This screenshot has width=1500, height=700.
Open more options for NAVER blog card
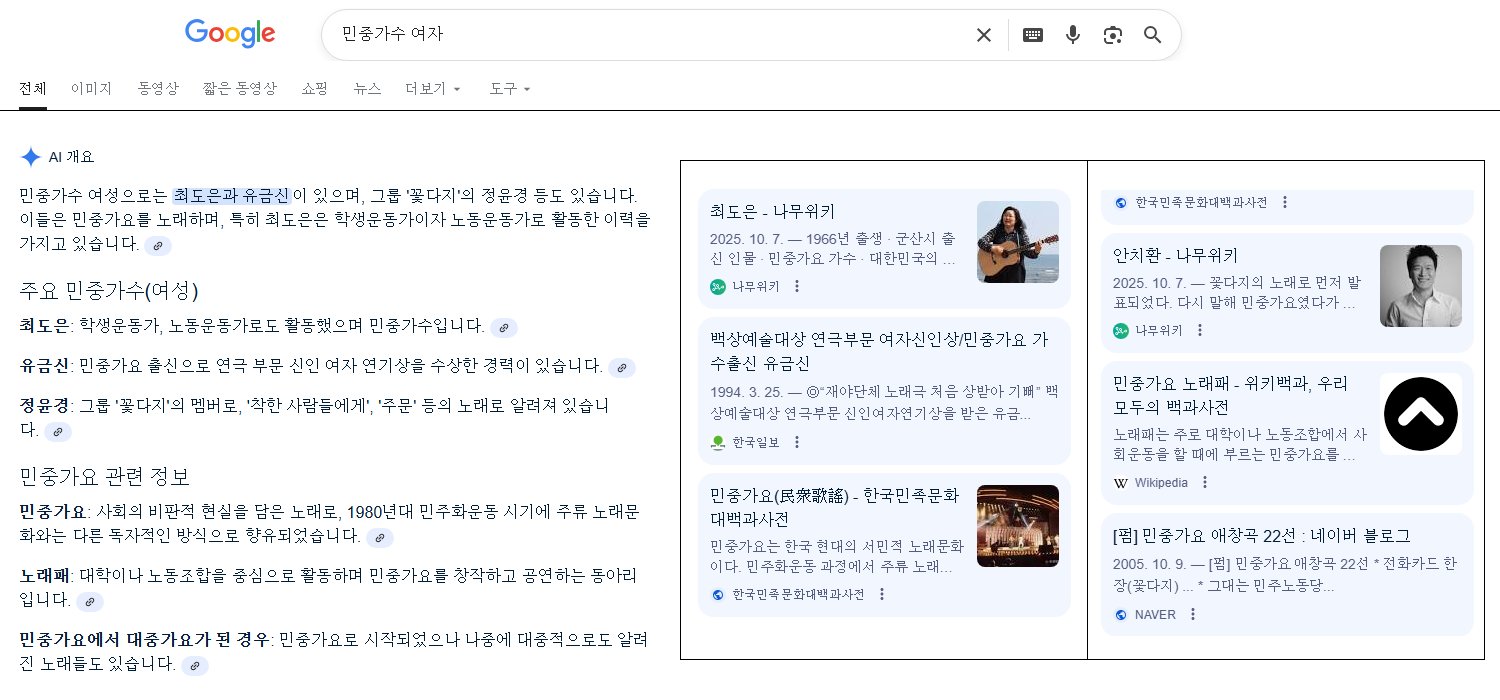1193,614
